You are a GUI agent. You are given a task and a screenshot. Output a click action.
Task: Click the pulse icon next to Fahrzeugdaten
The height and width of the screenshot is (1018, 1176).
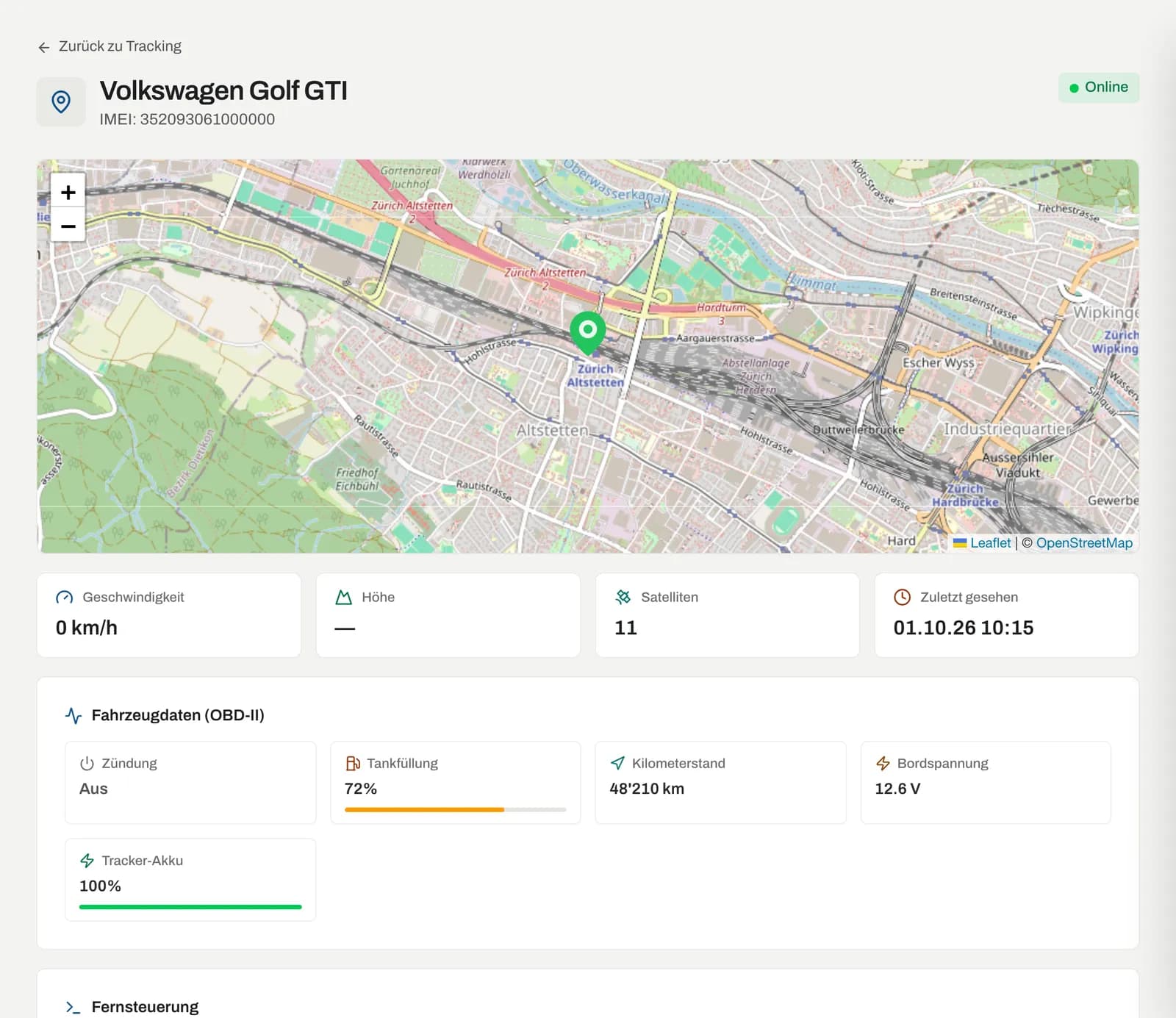(x=73, y=715)
